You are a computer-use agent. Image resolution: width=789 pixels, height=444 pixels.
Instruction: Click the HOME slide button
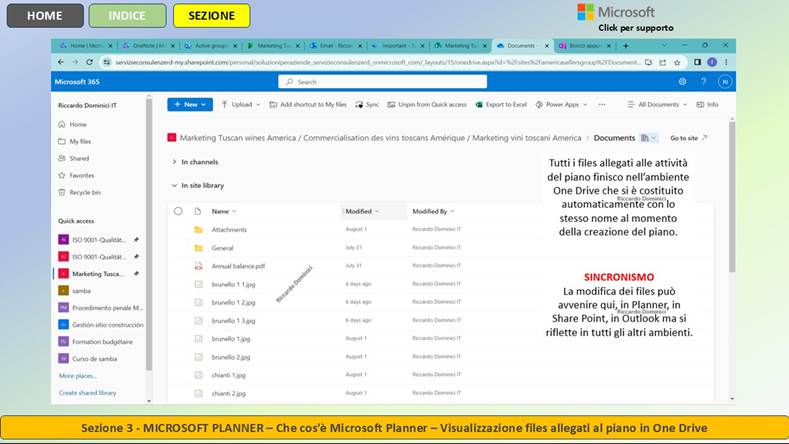(45, 16)
